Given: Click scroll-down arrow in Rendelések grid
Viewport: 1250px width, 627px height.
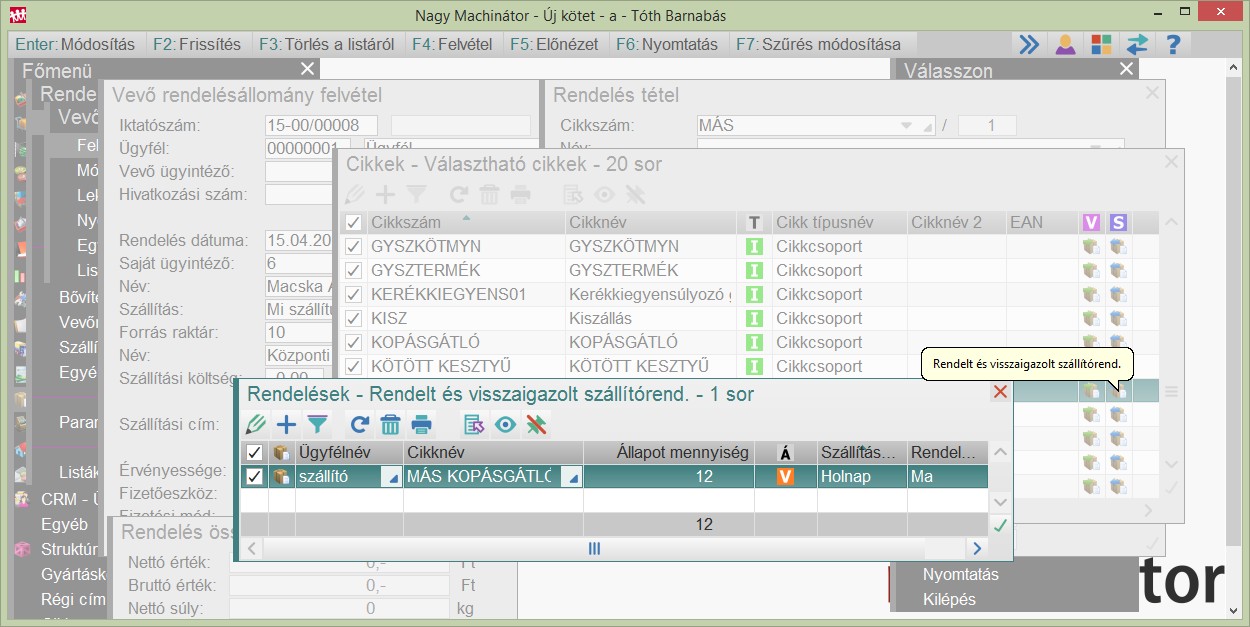Looking at the screenshot, I should click(x=999, y=501).
